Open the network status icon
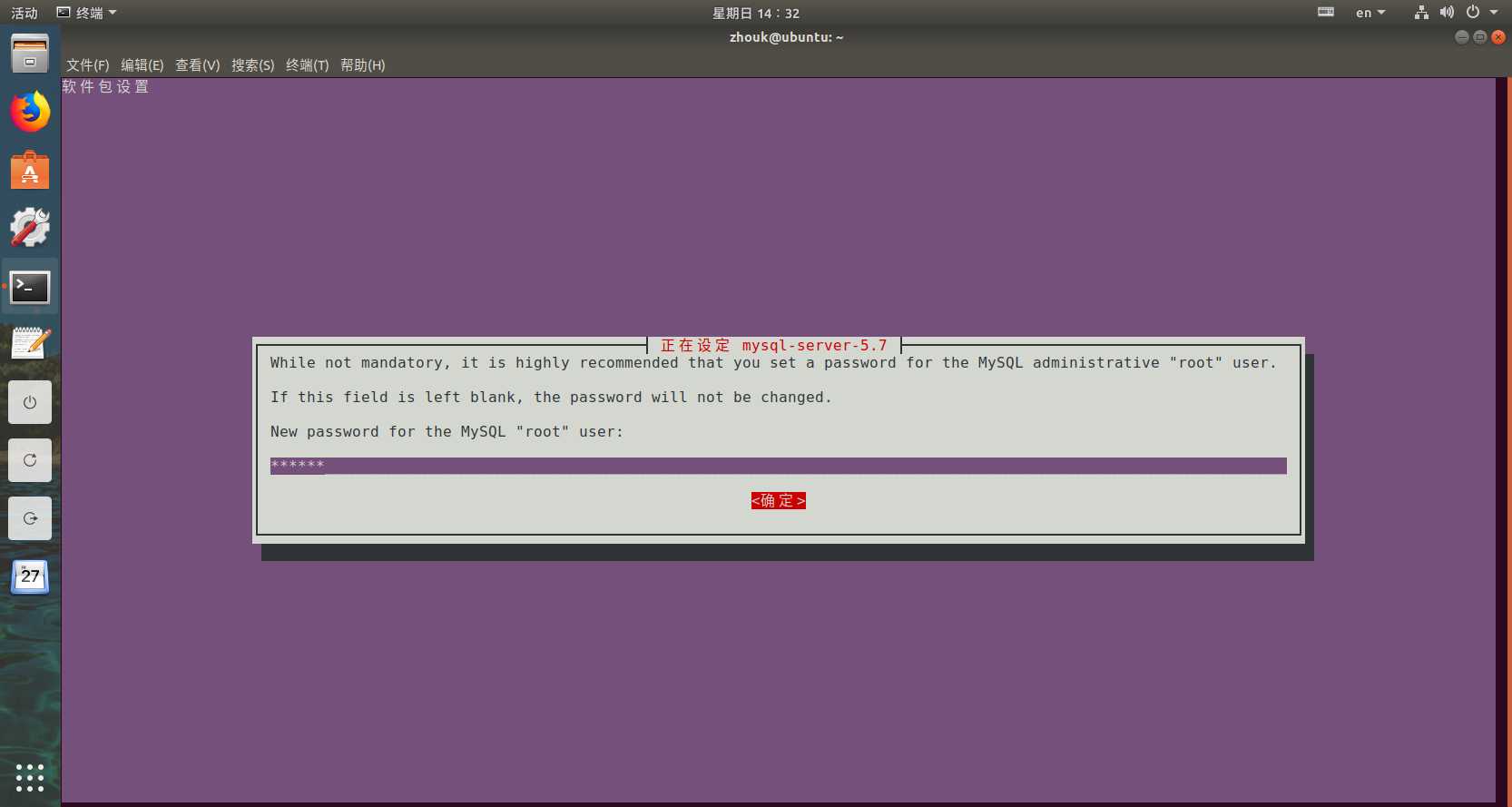This screenshot has width=1512, height=807. pos(1421,13)
